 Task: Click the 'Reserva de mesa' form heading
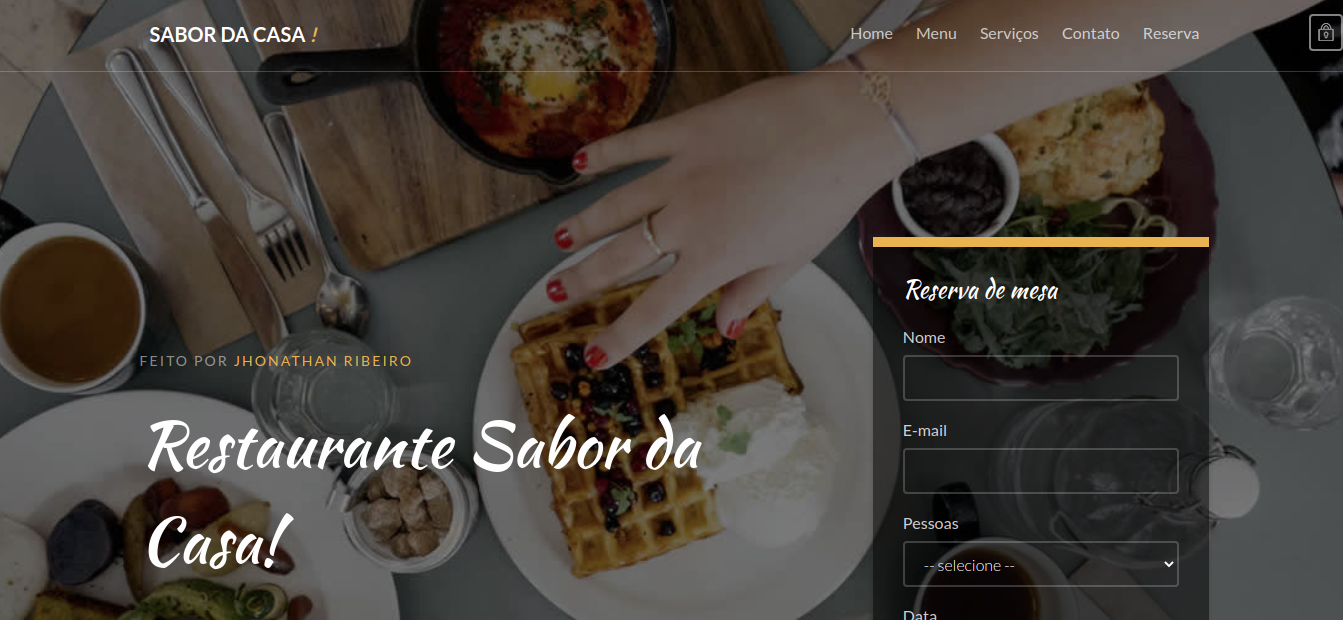981,291
